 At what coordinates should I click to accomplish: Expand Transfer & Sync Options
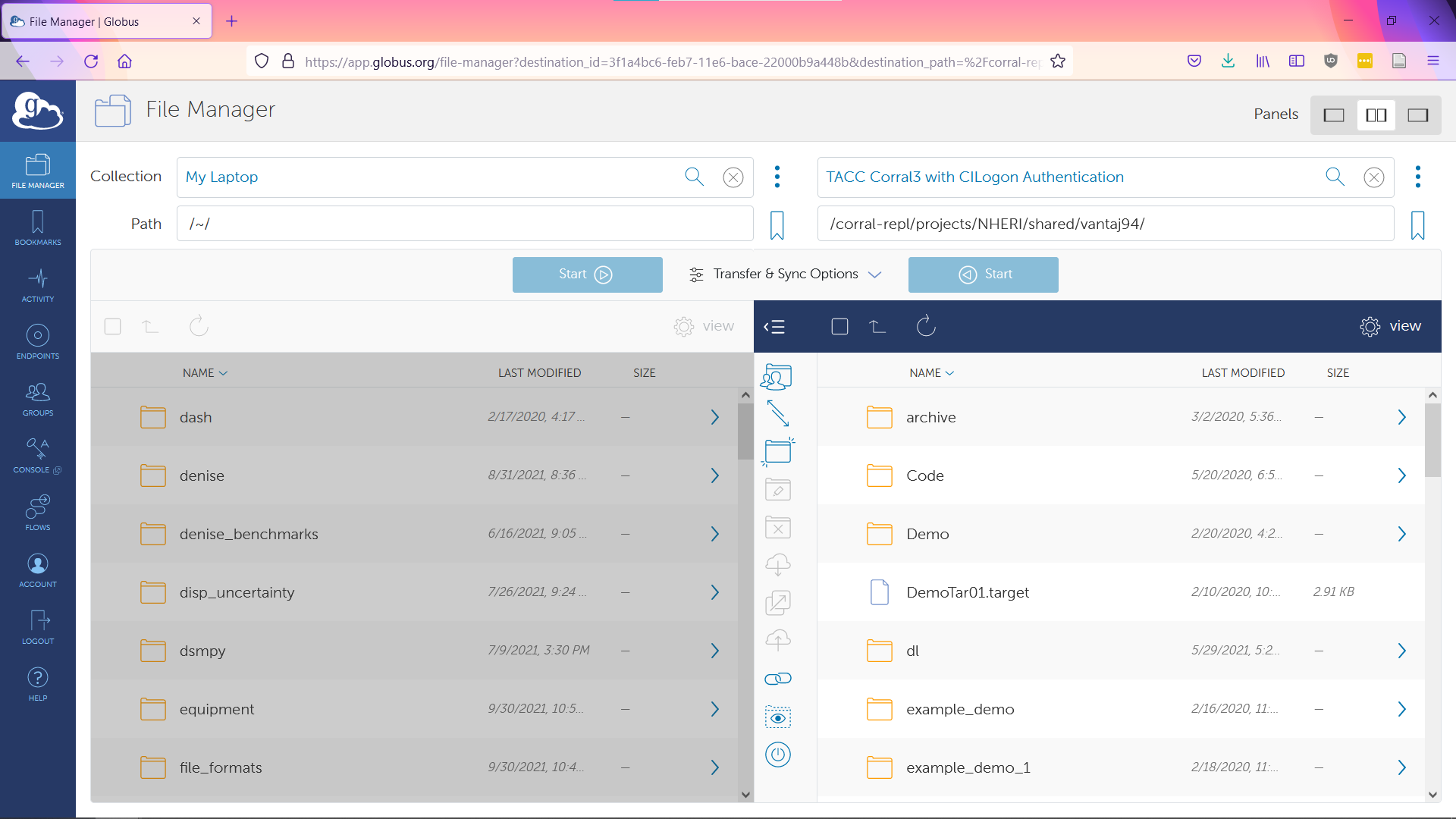pyautogui.click(x=785, y=275)
